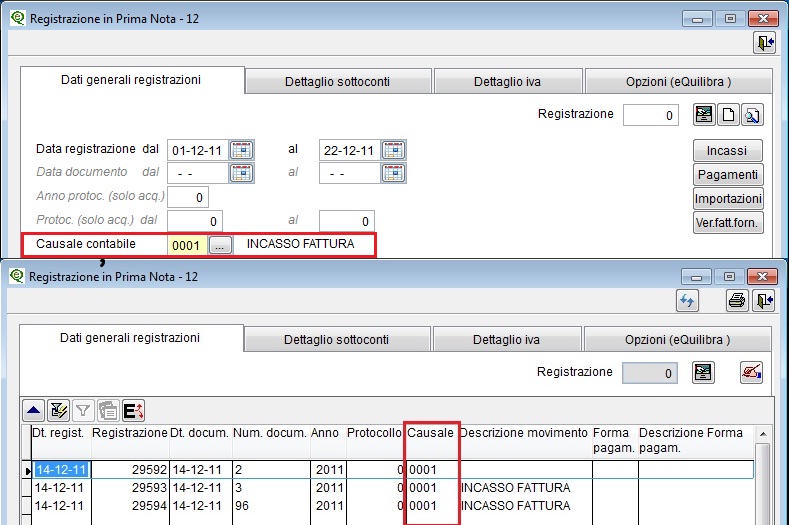789x525 pixels.
Task: Select row with registrazione 29592
Action: click(392, 470)
